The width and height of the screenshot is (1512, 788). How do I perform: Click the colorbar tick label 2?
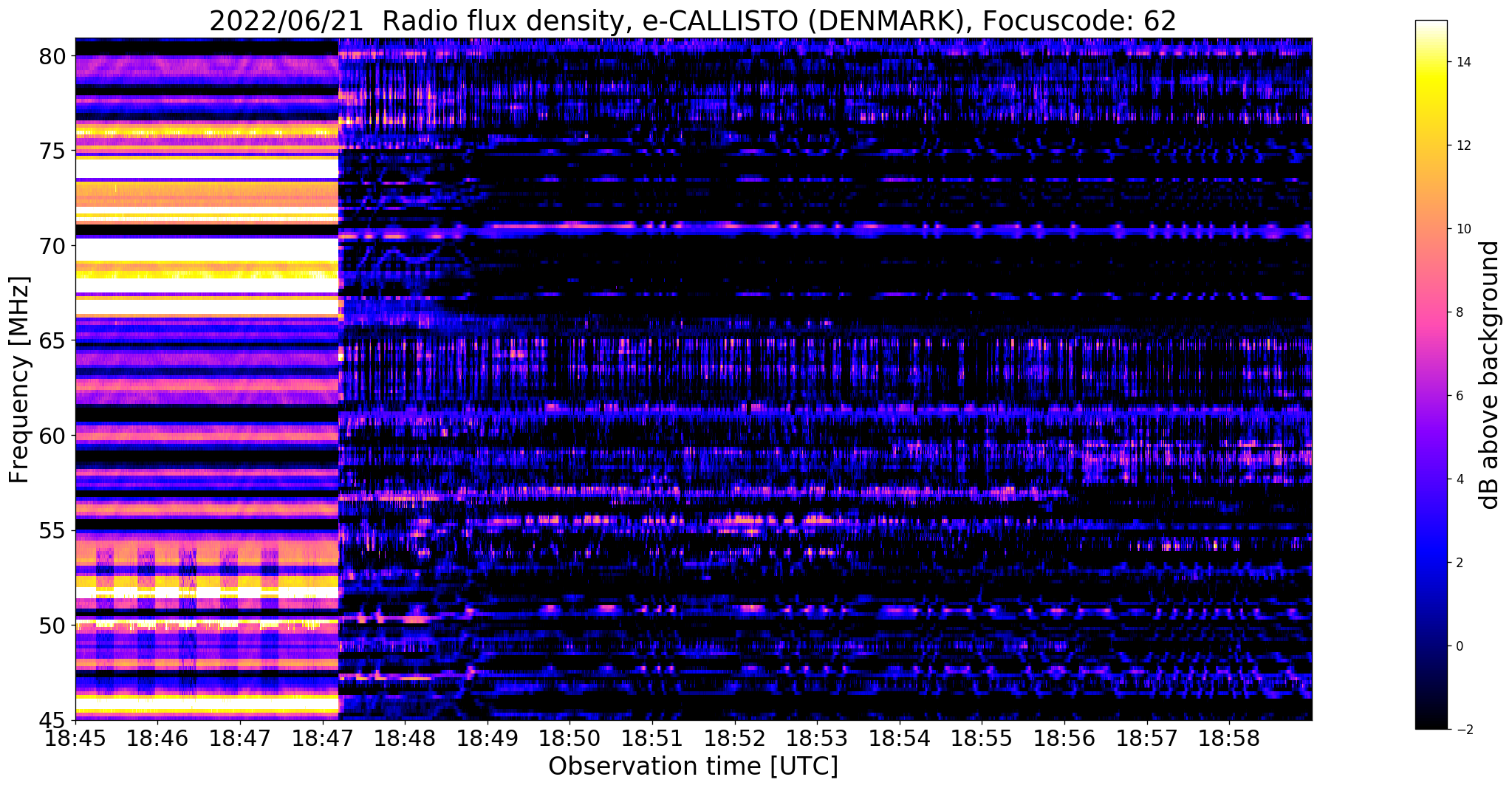[x=1459, y=563]
